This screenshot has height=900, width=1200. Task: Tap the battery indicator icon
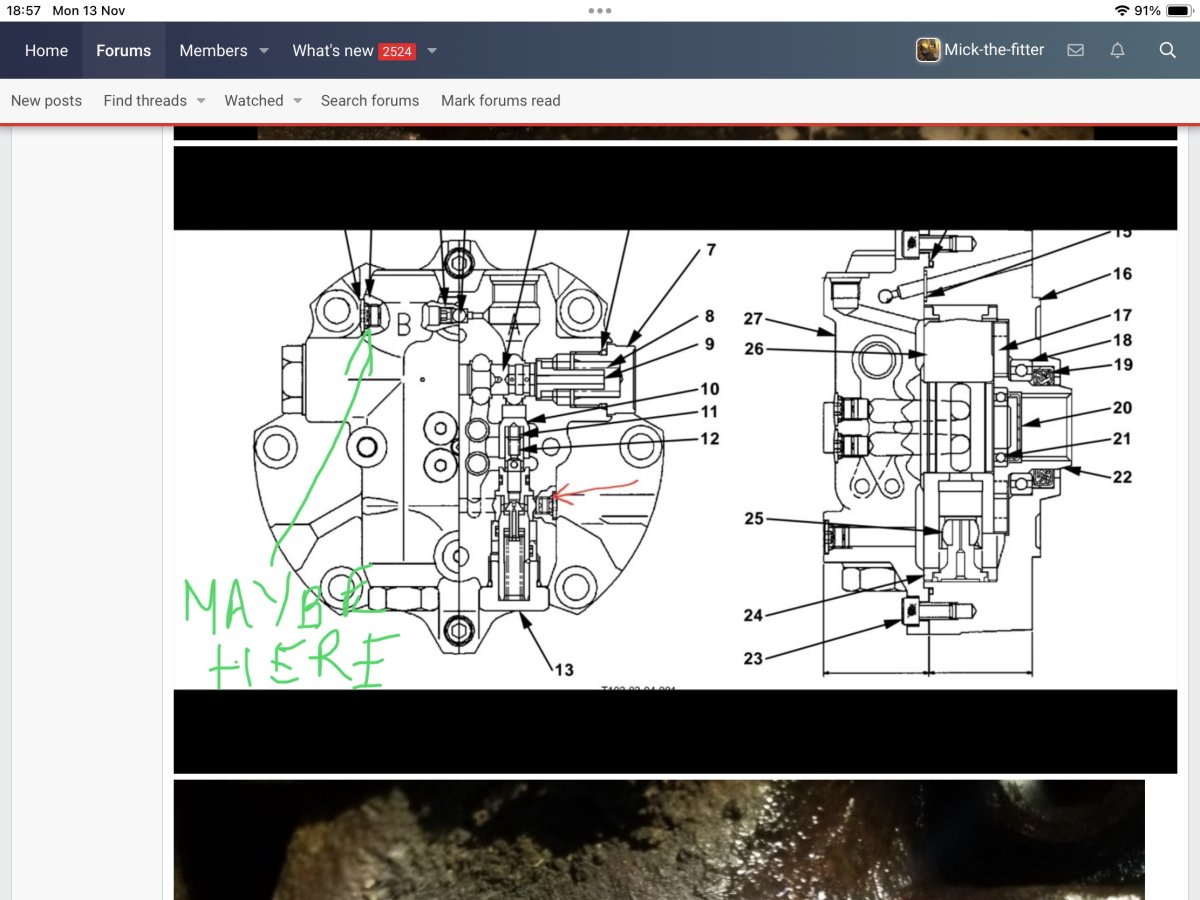(x=1180, y=10)
